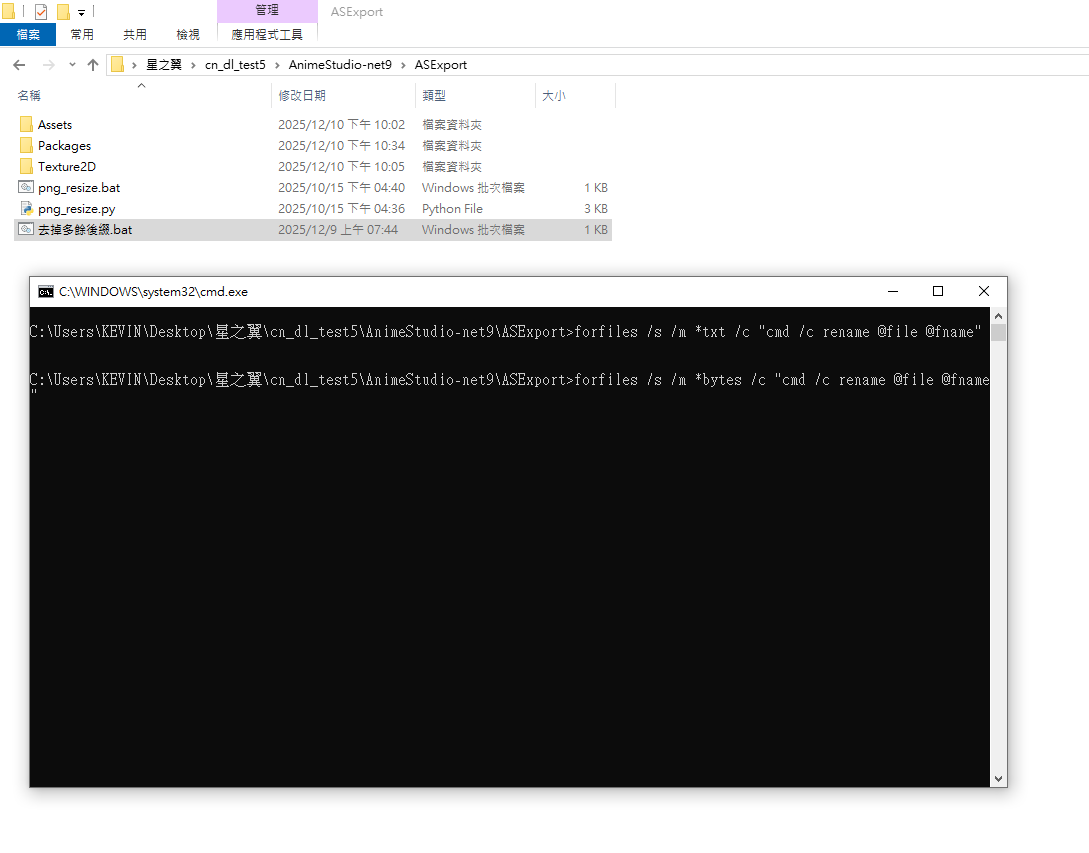Image resolution: width=1089 pixels, height=853 pixels.
Task: Click the png_resize.py Python file icon
Action: tap(26, 208)
